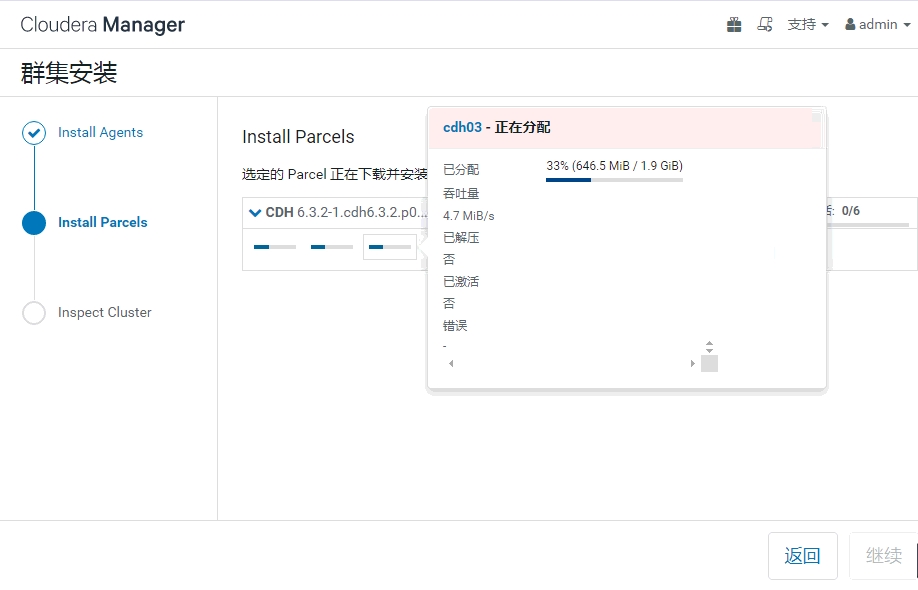Click the 已分配 label in popup
The width and height of the screenshot is (918, 590).
[461, 169]
